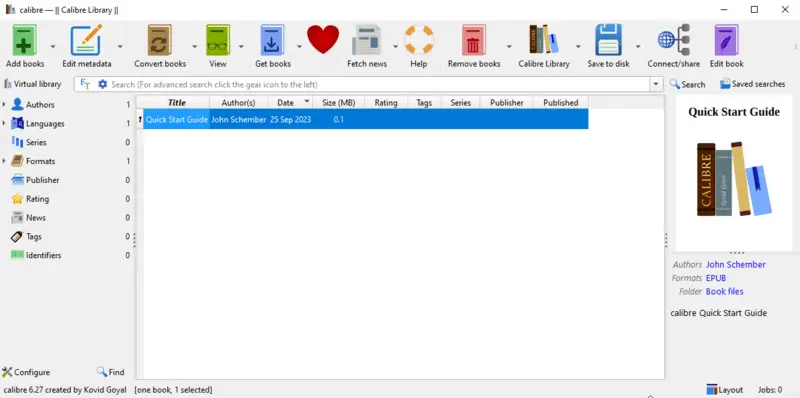Viewport: 800px width, 398px height.
Task: Select News in the tag browser
Action: [36, 218]
